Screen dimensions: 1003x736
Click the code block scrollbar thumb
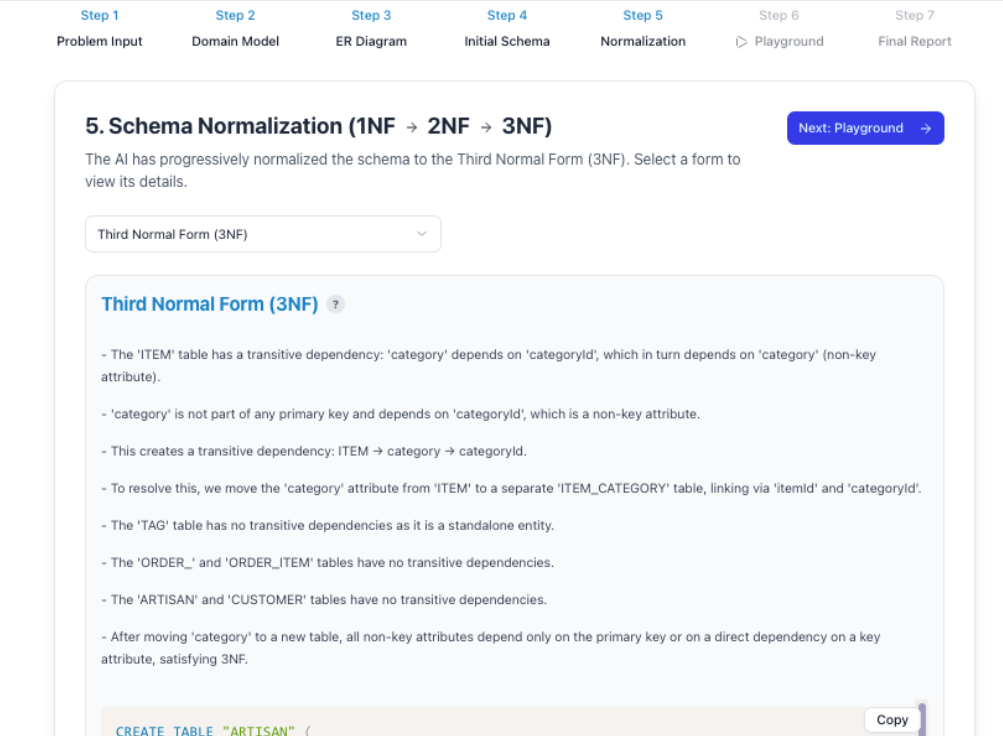(922, 719)
